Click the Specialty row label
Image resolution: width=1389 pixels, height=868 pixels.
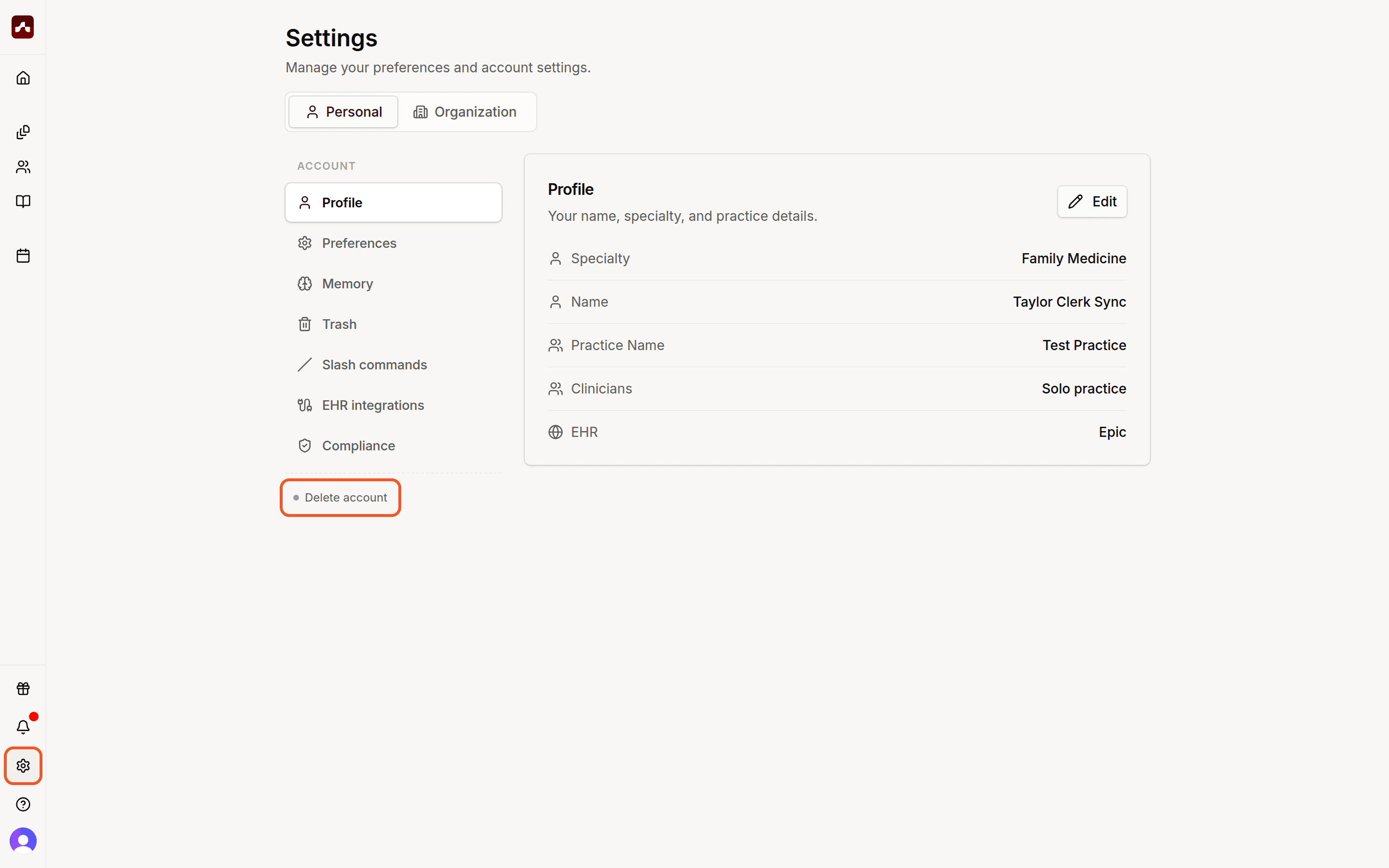600,258
